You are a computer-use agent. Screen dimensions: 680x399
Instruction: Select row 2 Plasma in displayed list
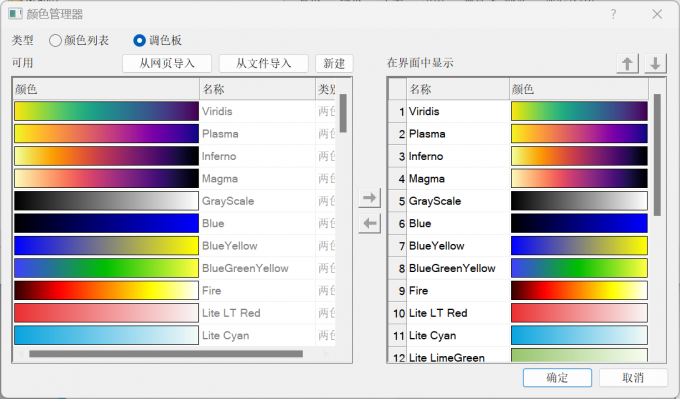click(518, 134)
